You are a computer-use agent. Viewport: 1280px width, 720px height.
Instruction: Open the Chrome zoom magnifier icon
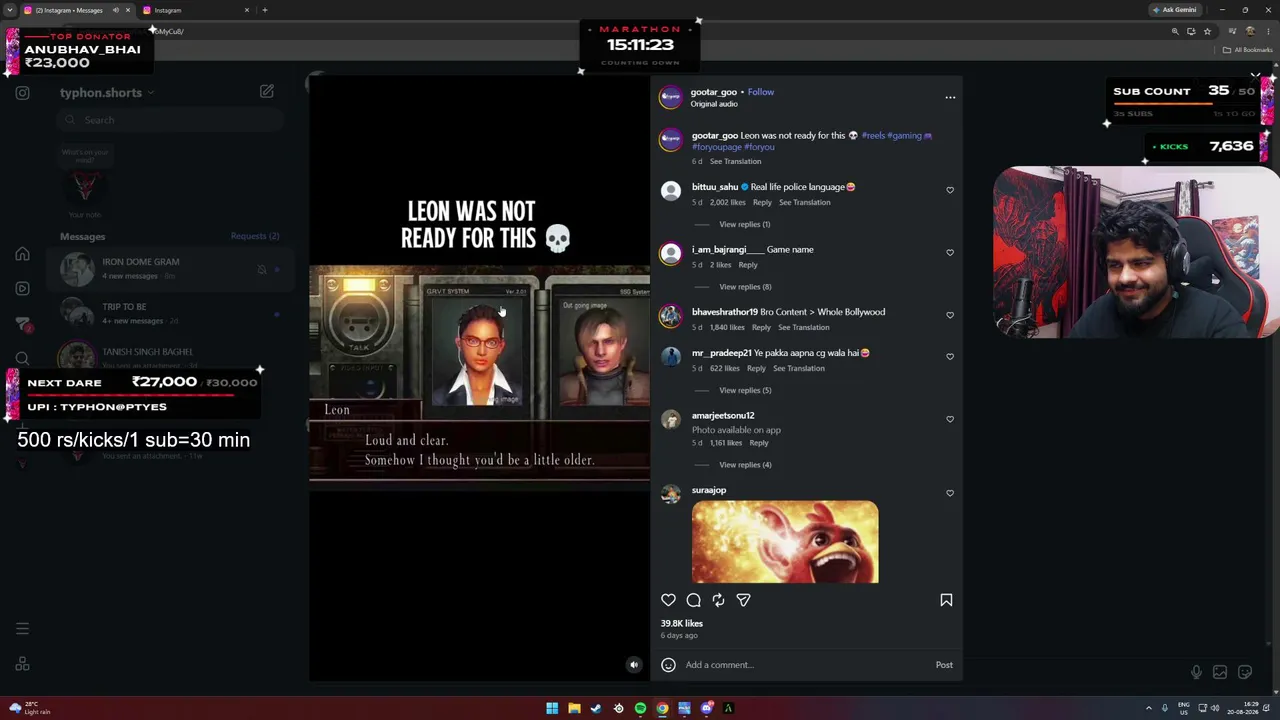(1175, 31)
